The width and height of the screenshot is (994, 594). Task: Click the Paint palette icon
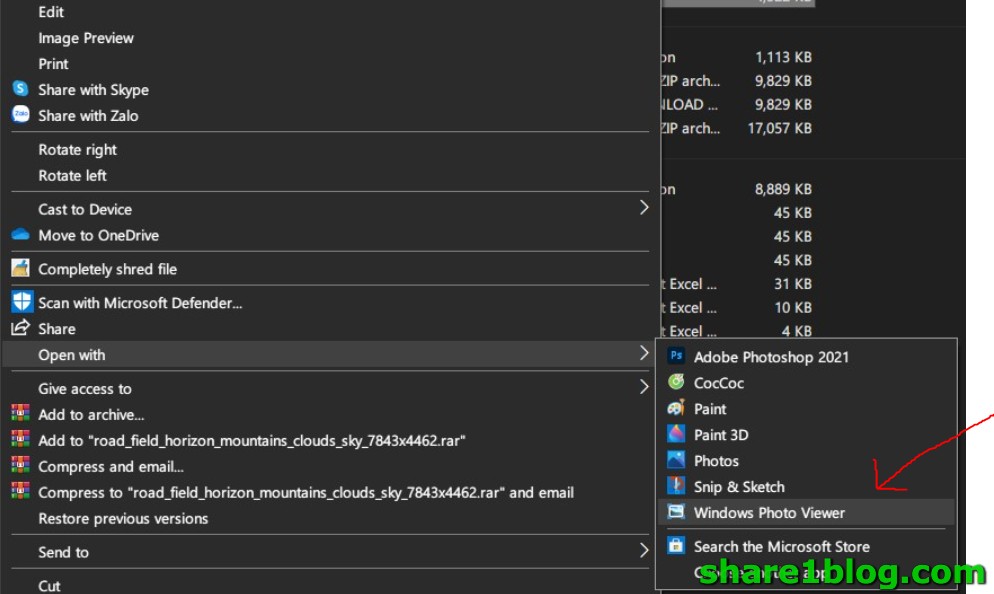676,408
